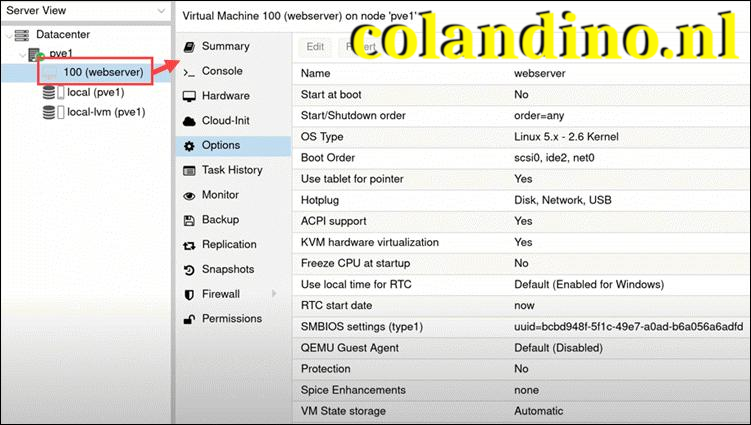Select the Start/Shutdown order row
Viewport: 751px width, 425px height.
coord(521,115)
